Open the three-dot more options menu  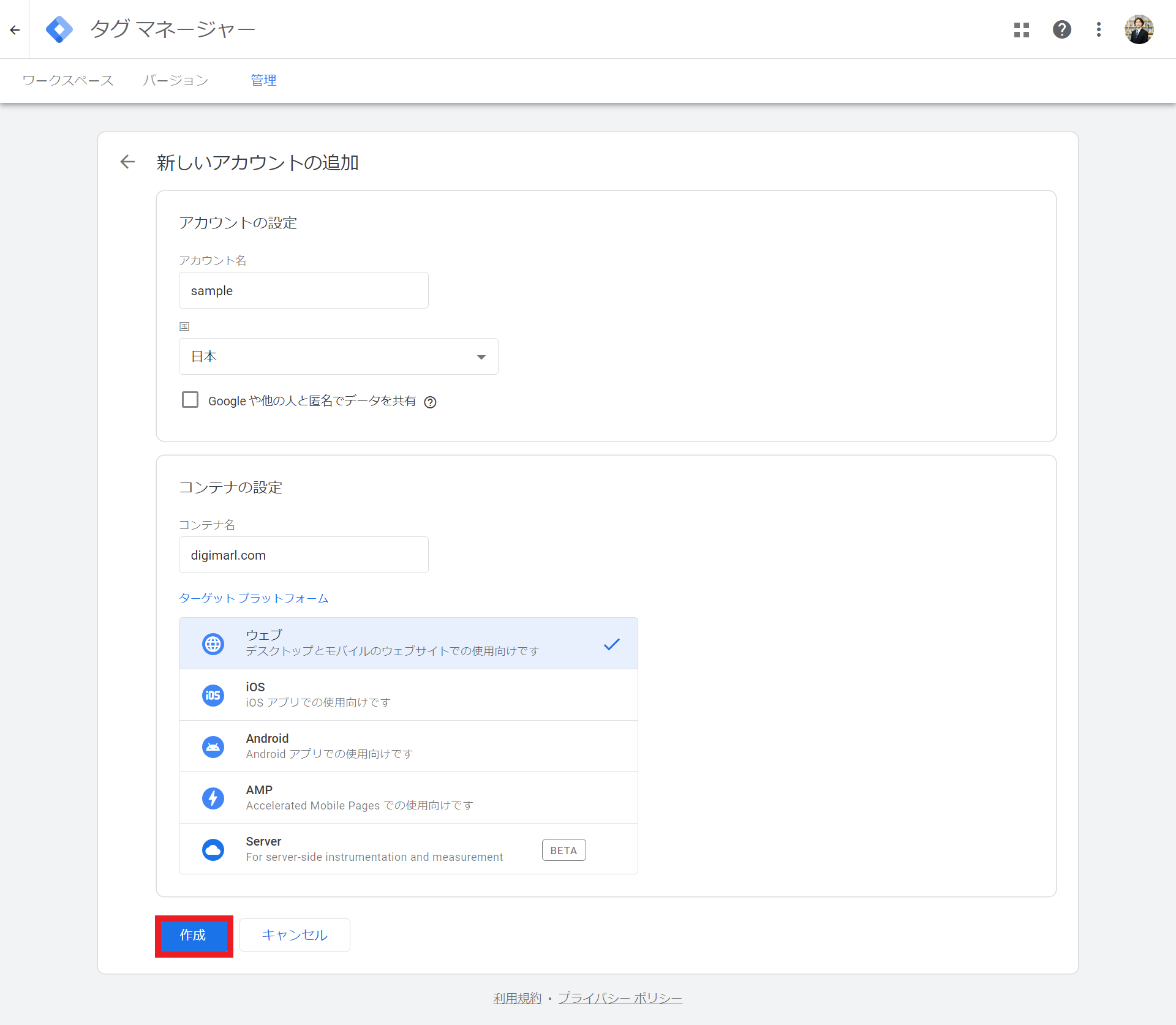(1099, 29)
